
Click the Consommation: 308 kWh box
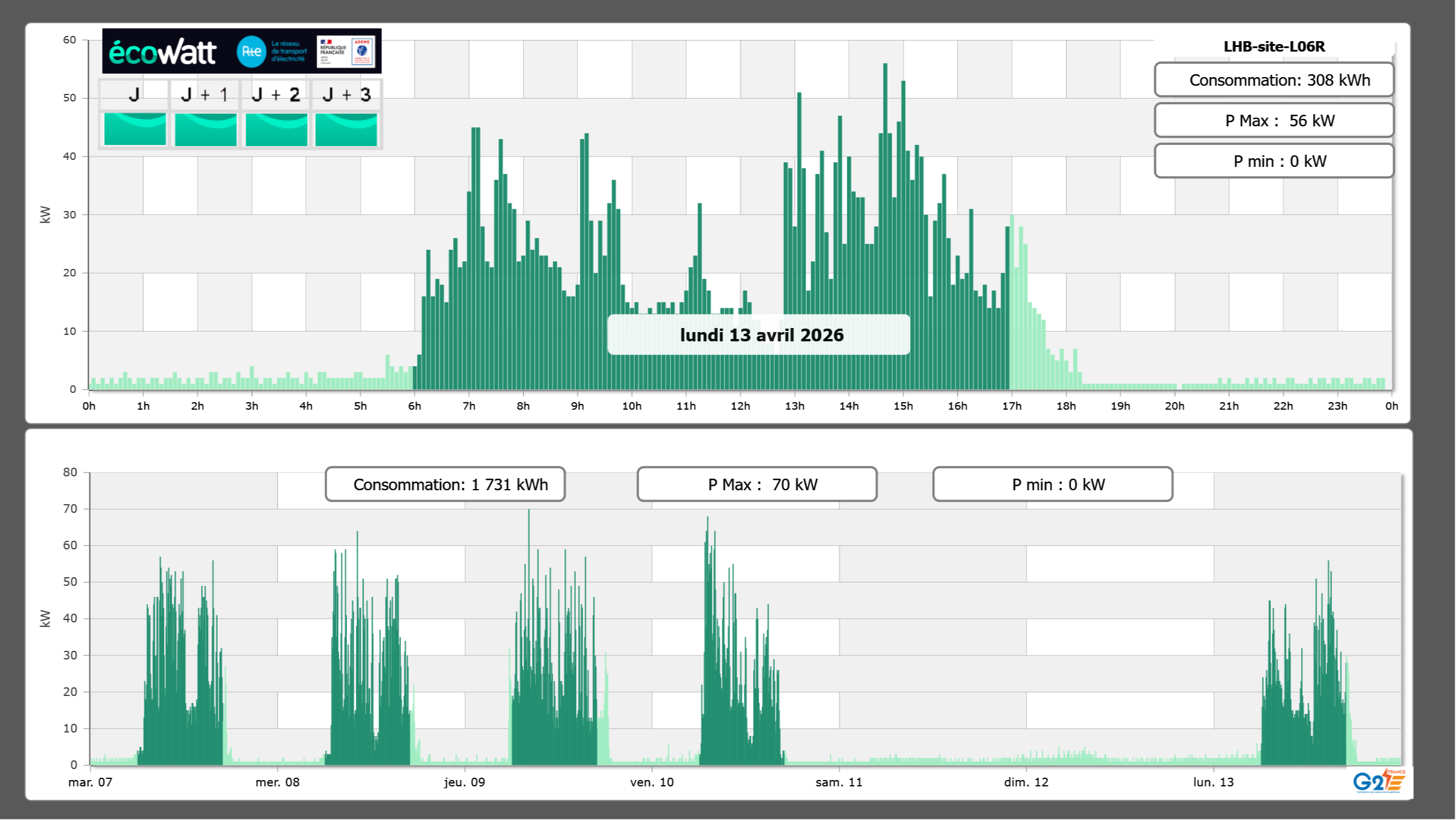1273,80
